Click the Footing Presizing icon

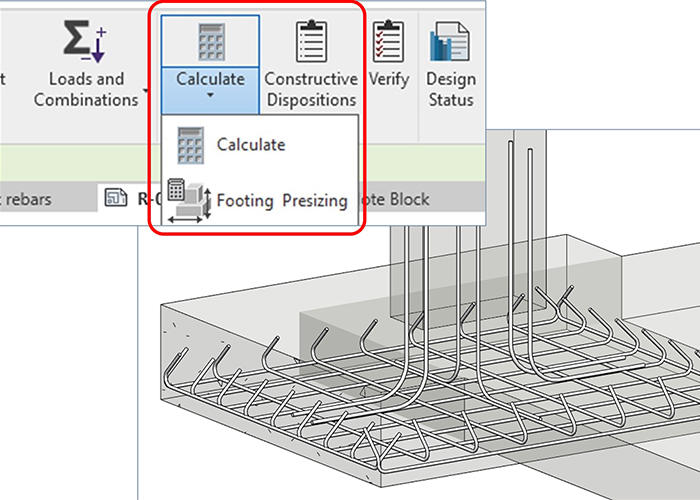189,200
